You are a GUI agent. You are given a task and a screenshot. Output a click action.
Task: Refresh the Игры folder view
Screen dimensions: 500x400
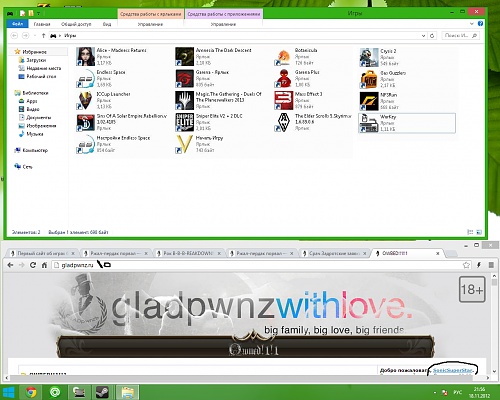[432, 35]
